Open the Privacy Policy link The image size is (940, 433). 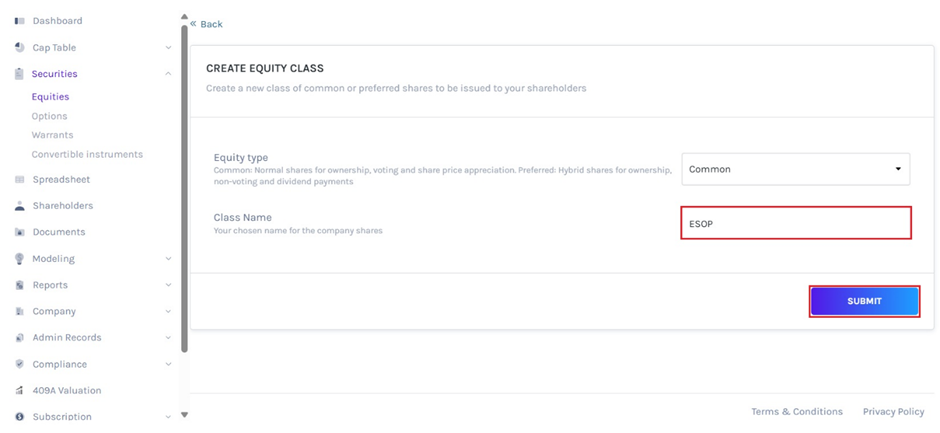[893, 411]
